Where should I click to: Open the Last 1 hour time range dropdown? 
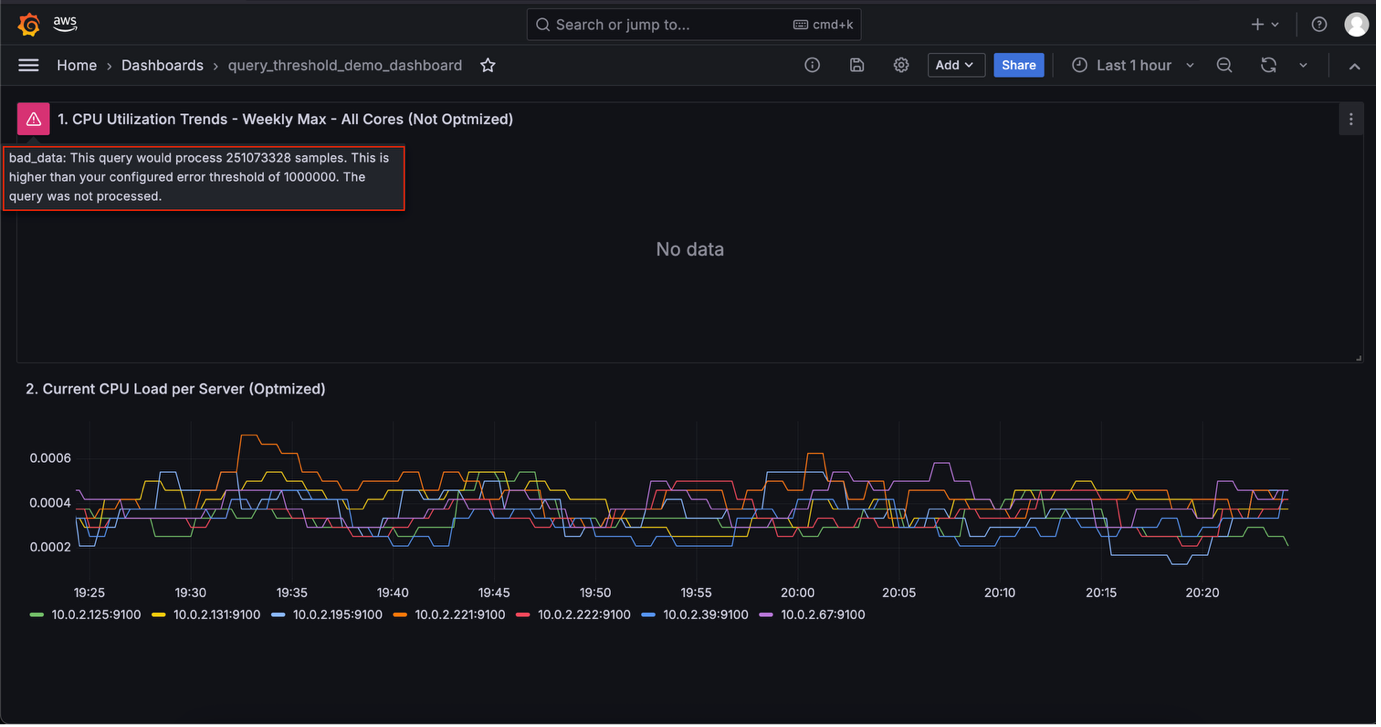pos(1130,65)
